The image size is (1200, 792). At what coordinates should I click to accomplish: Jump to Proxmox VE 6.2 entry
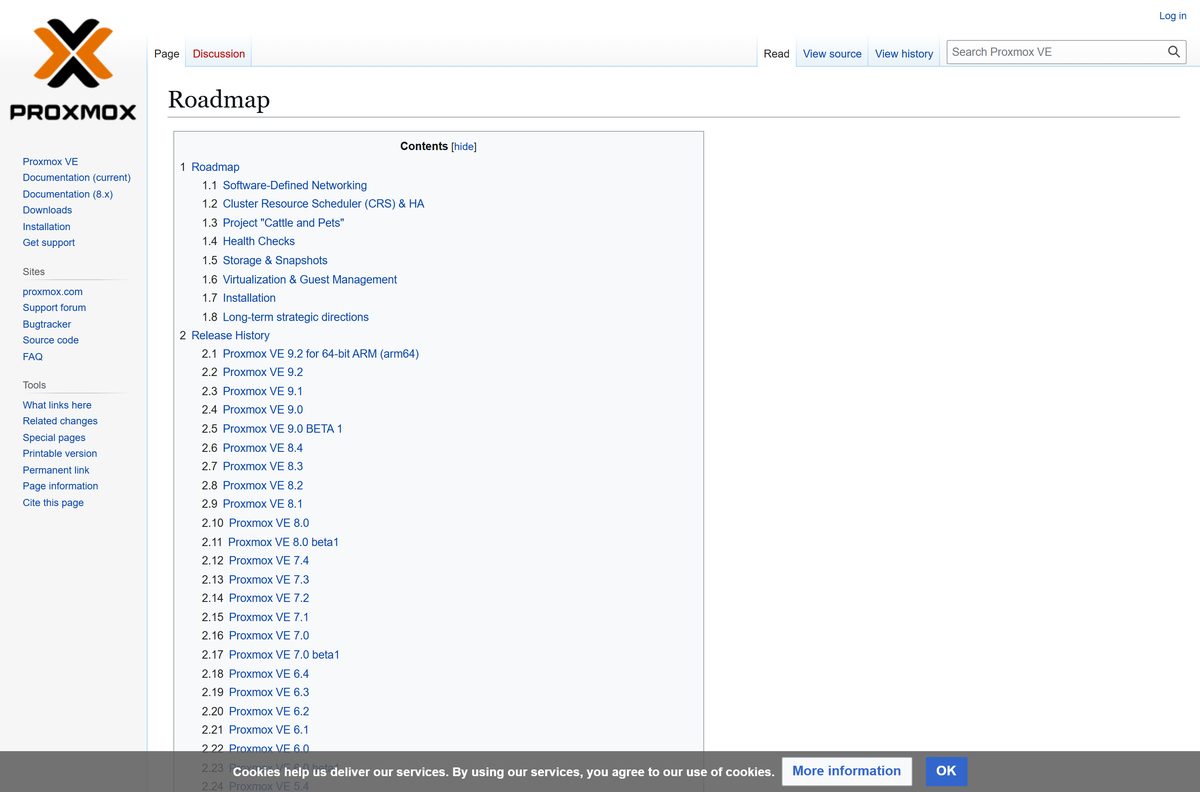coord(269,712)
